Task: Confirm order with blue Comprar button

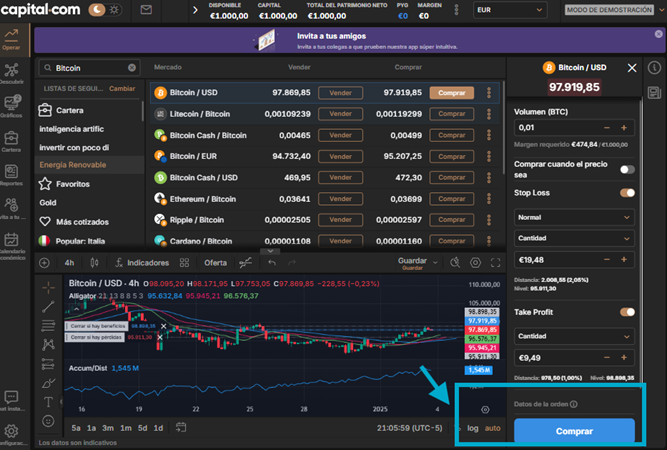Action: click(574, 431)
